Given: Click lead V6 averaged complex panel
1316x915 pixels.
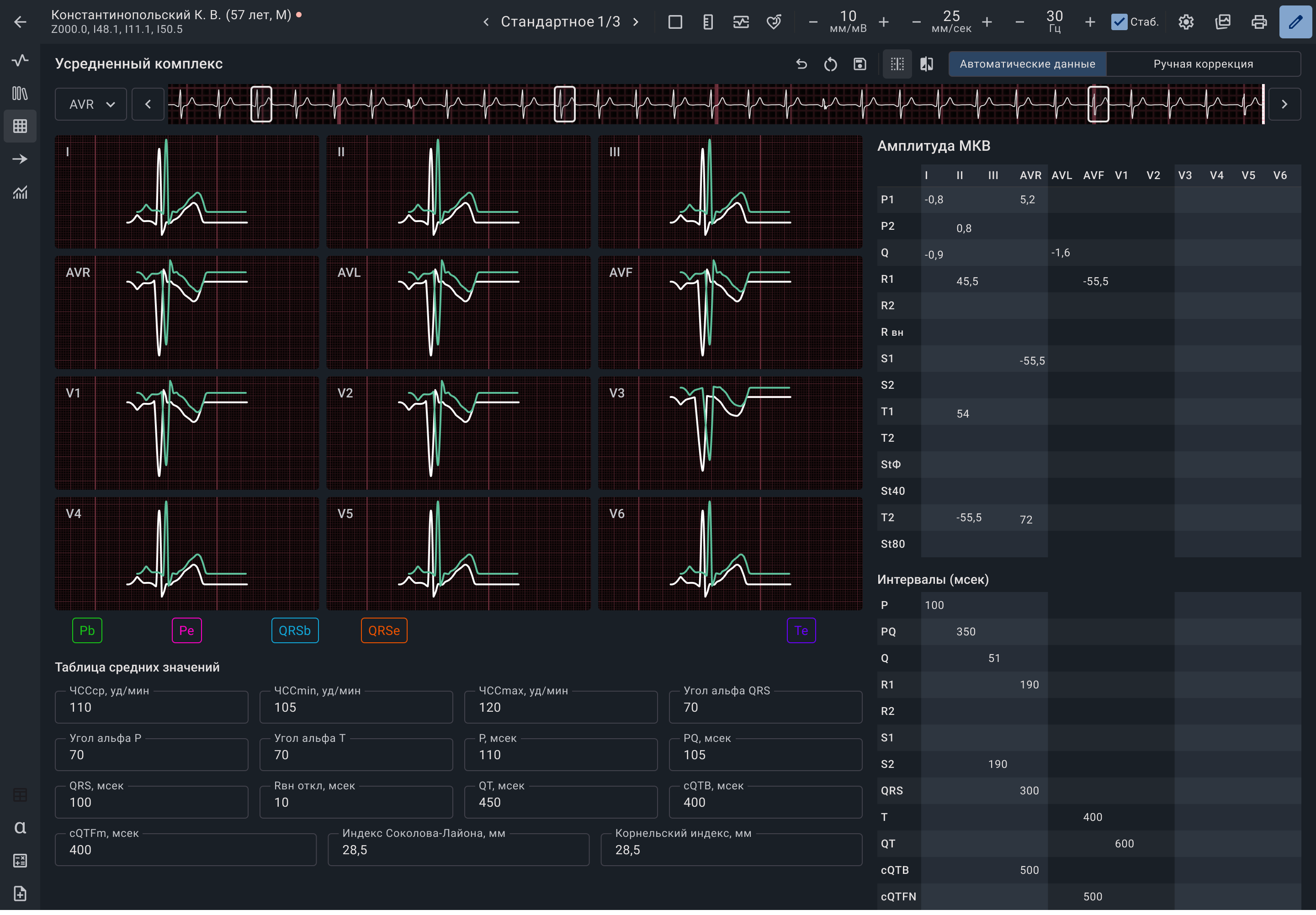Looking at the screenshot, I should tap(730, 554).
